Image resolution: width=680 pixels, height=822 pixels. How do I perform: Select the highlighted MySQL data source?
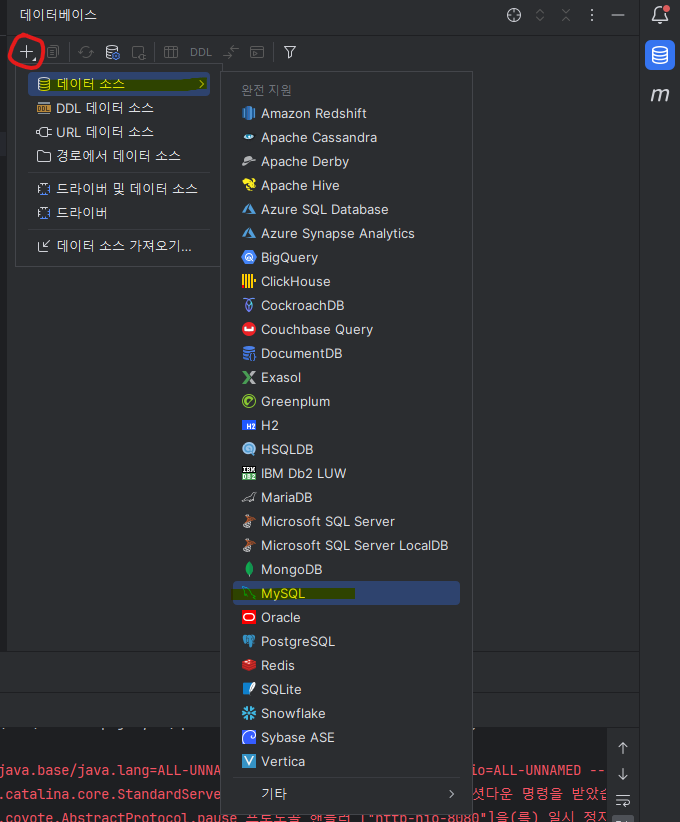tap(347, 593)
